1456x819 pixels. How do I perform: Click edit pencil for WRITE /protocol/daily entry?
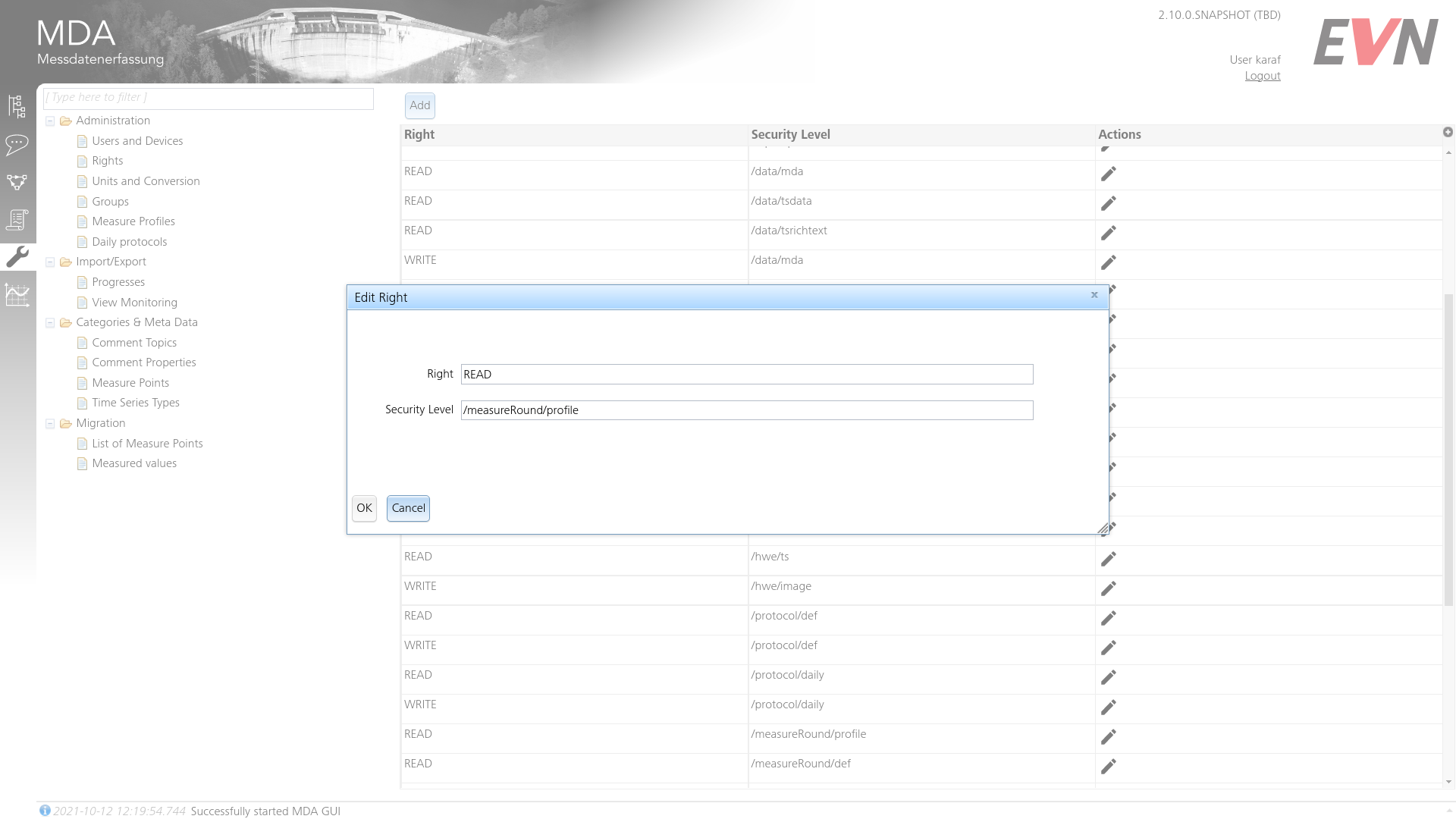click(x=1108, y=708)
